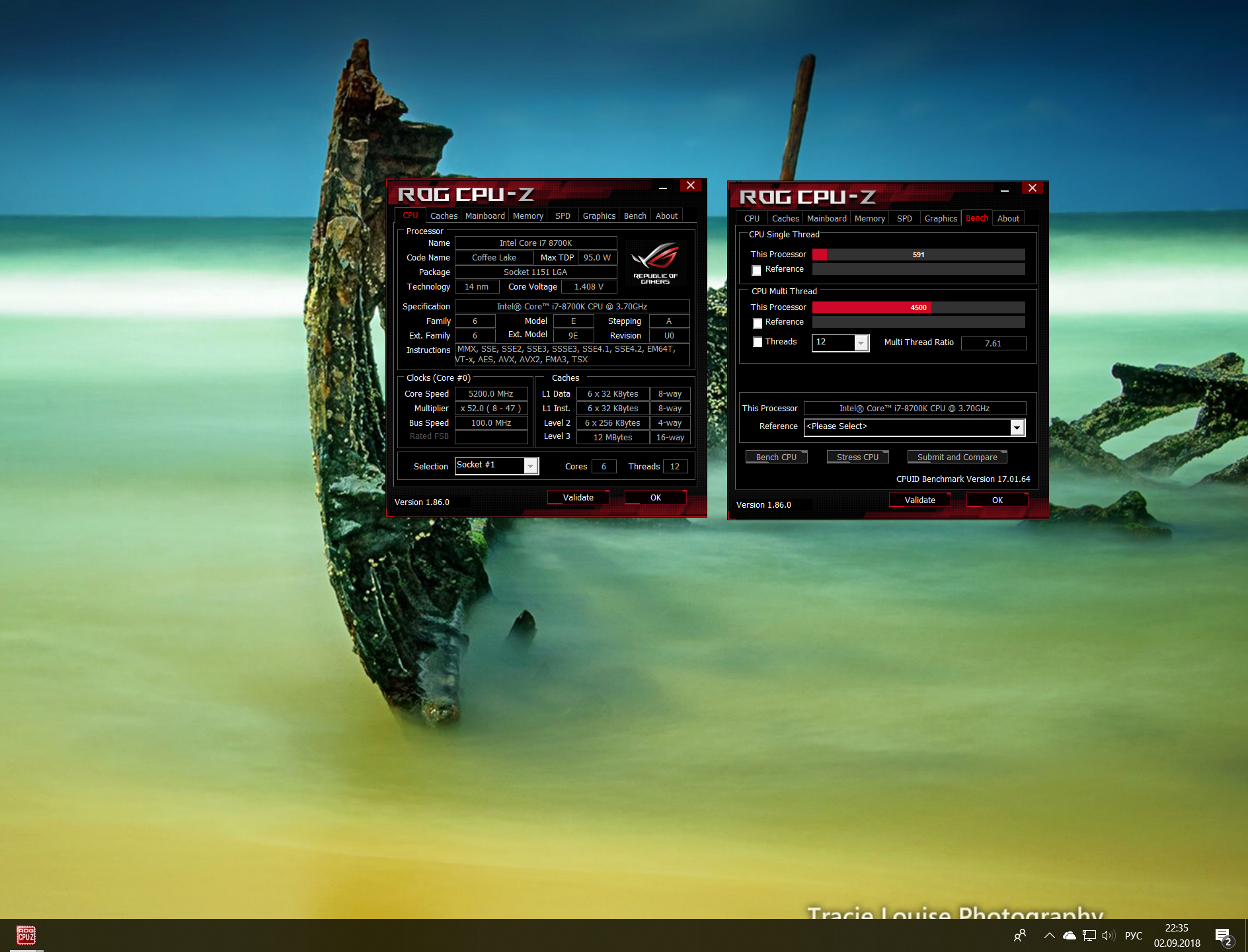Open Graphics tab in benchmark window
The image size is (1248, 952).
click(941, 219)
